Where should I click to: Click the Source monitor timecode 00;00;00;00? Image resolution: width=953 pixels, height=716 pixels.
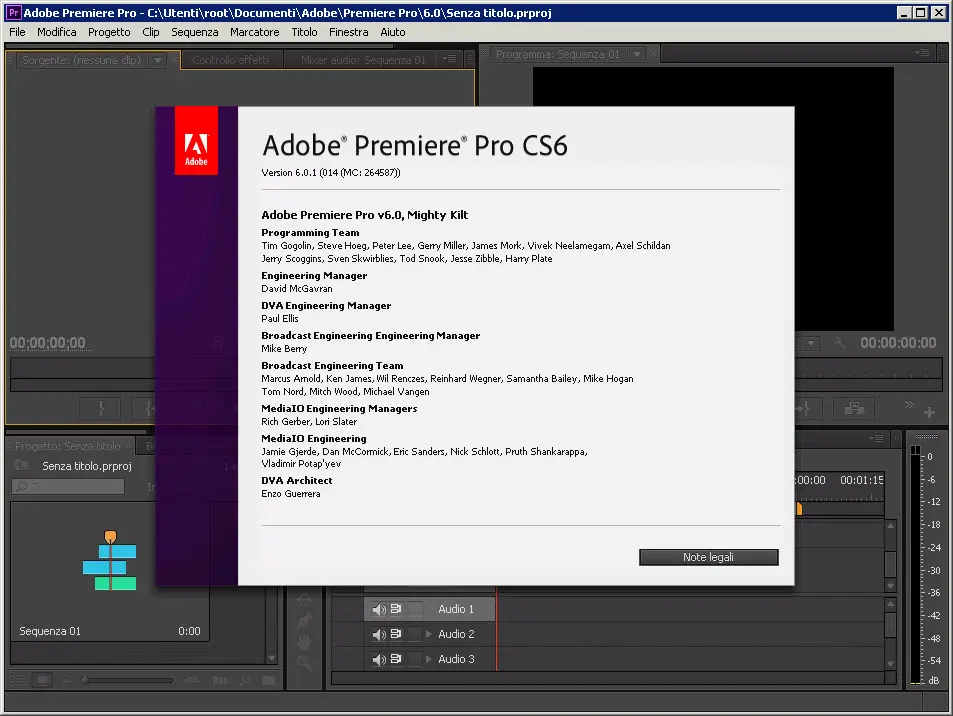tap(48, 343)
